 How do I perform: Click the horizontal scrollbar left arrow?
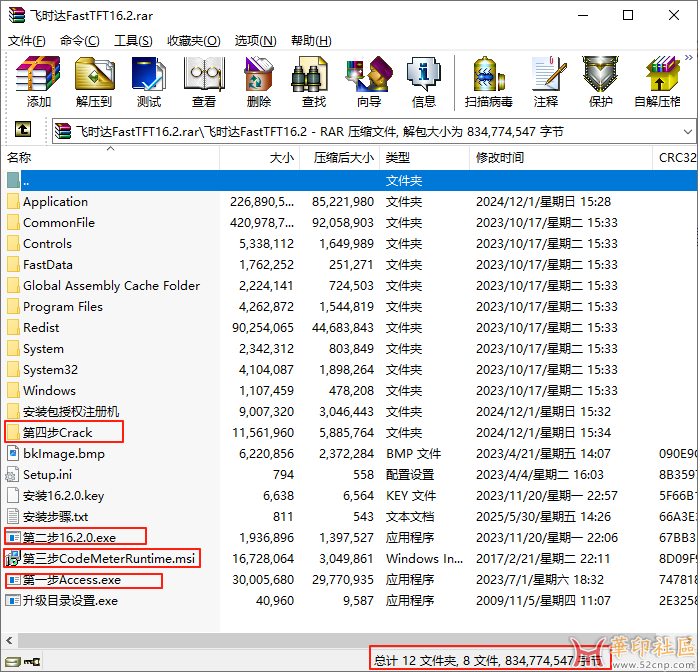[x=9, y=640]
